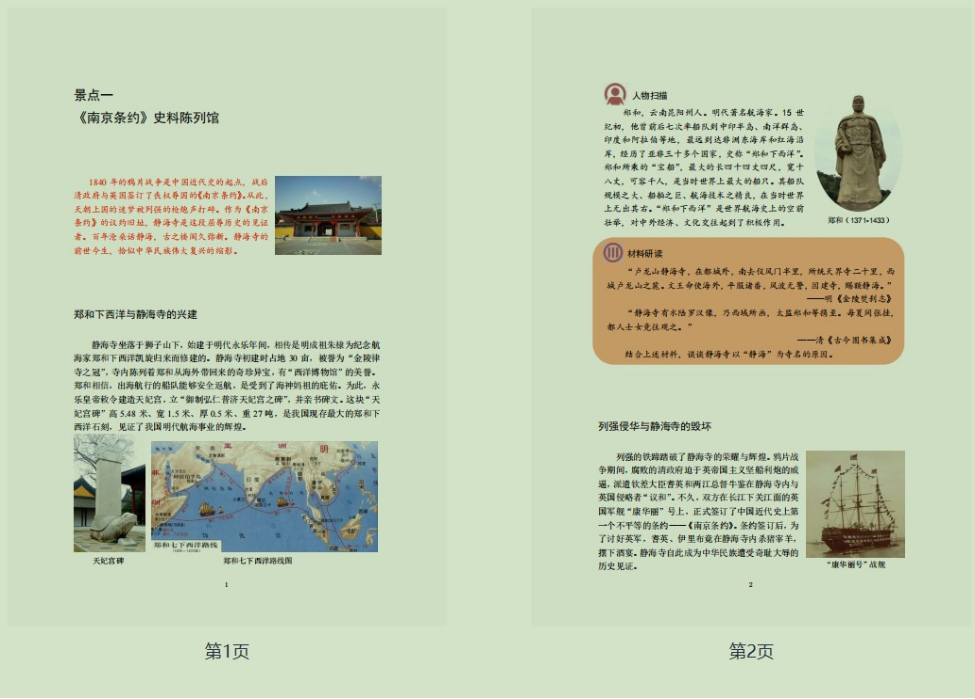
Task: Click the 人物扫描 person icon
Action: 615,94
